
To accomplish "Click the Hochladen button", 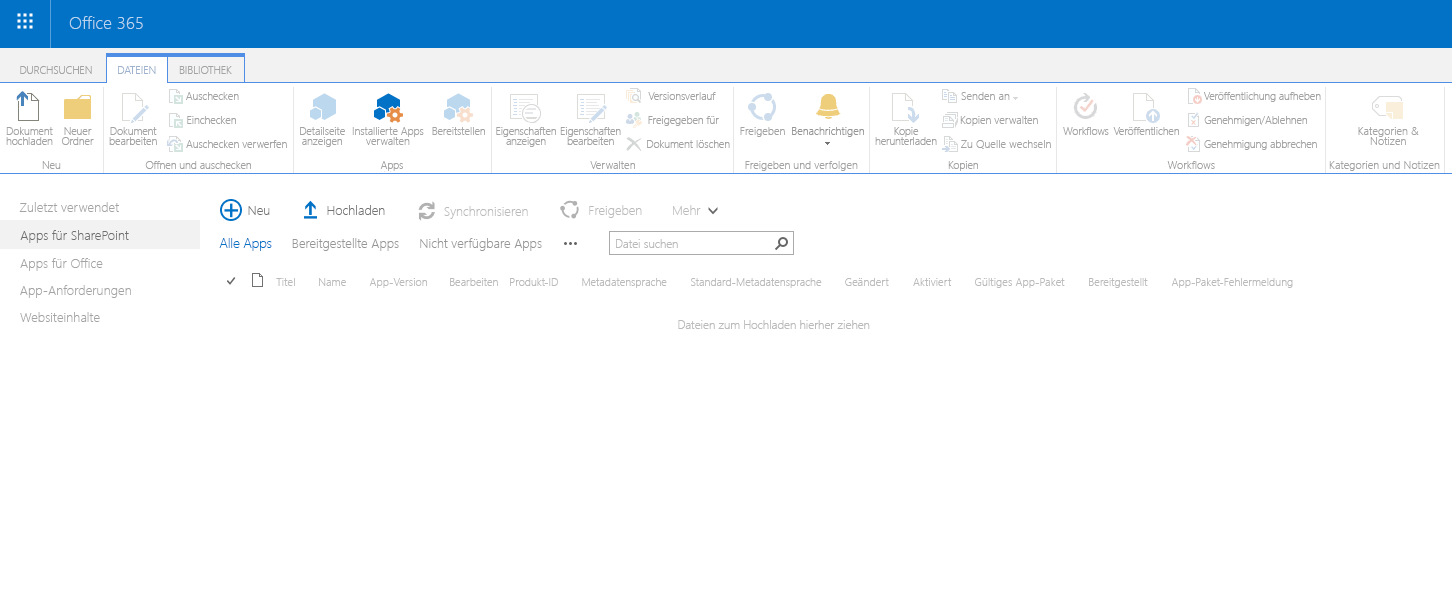I will (x=344, y=210).
